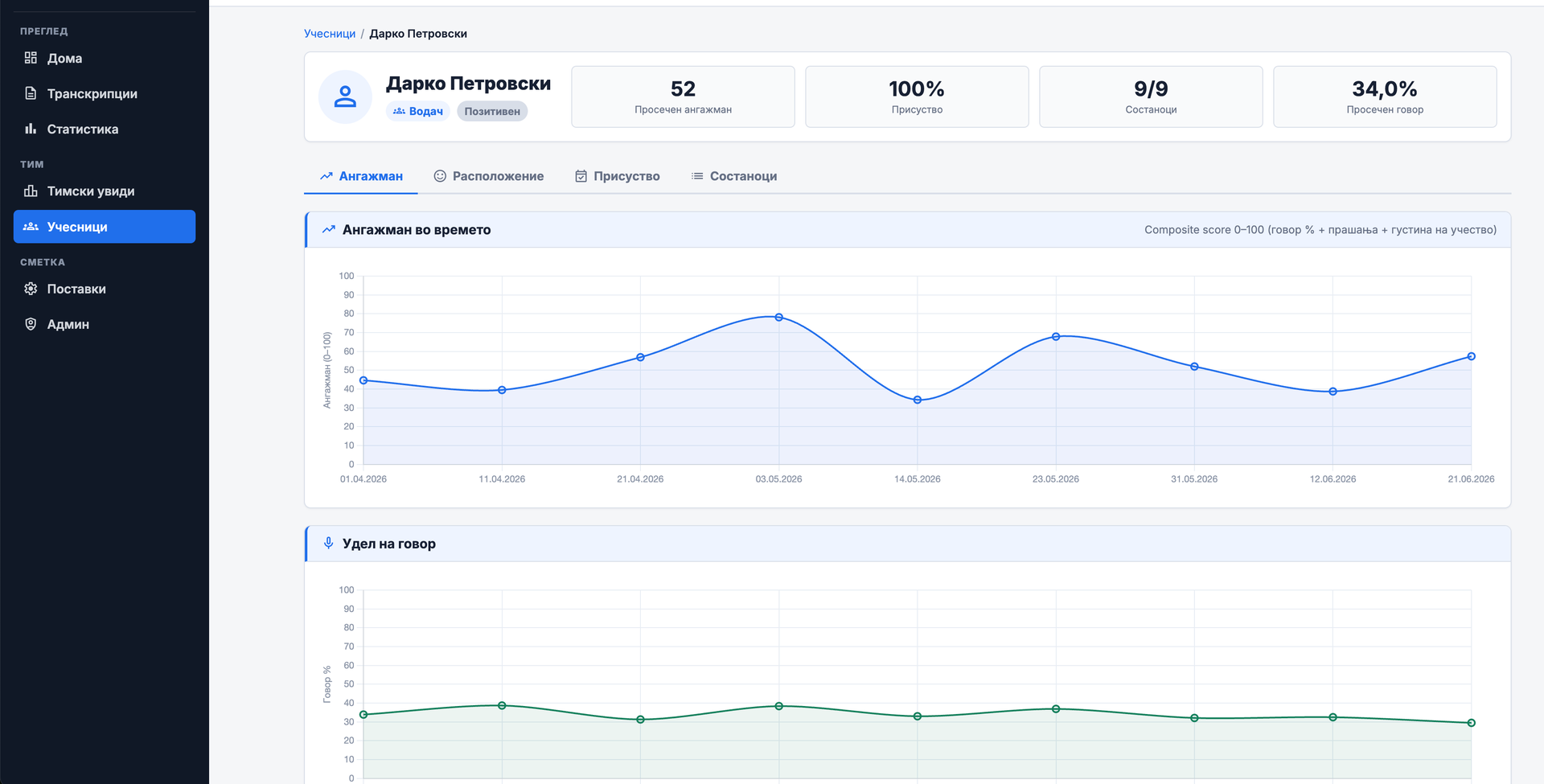Click engagement data point at 11.04.2026

[x=502, y=390]
